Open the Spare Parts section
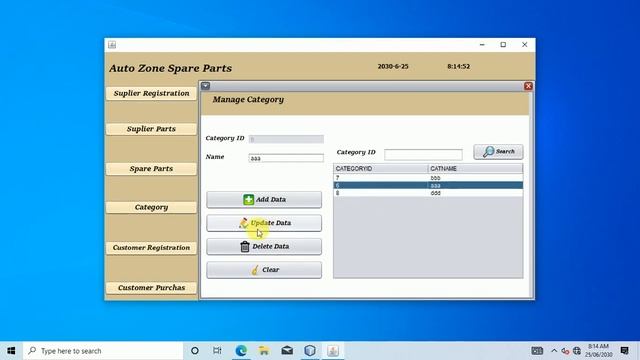 (151, 169)
